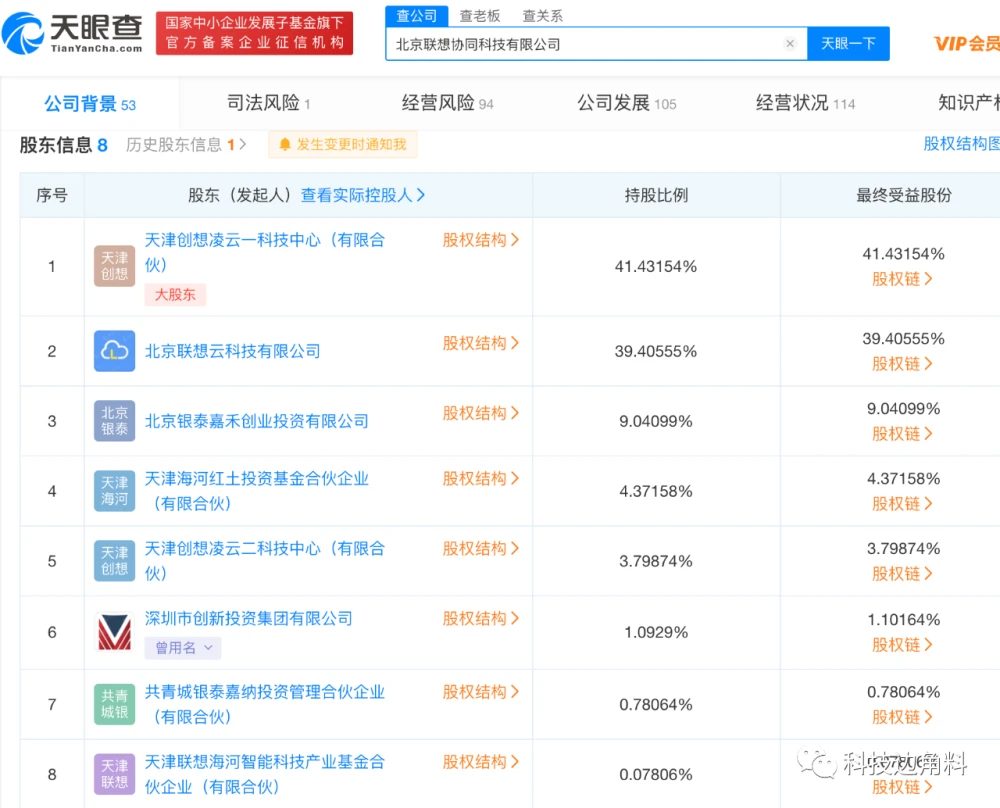This screenshot has width=1000, height=808.
Task: Click the 天眼一下 search button
Action: pyautogui.click(x=848, y=43)
